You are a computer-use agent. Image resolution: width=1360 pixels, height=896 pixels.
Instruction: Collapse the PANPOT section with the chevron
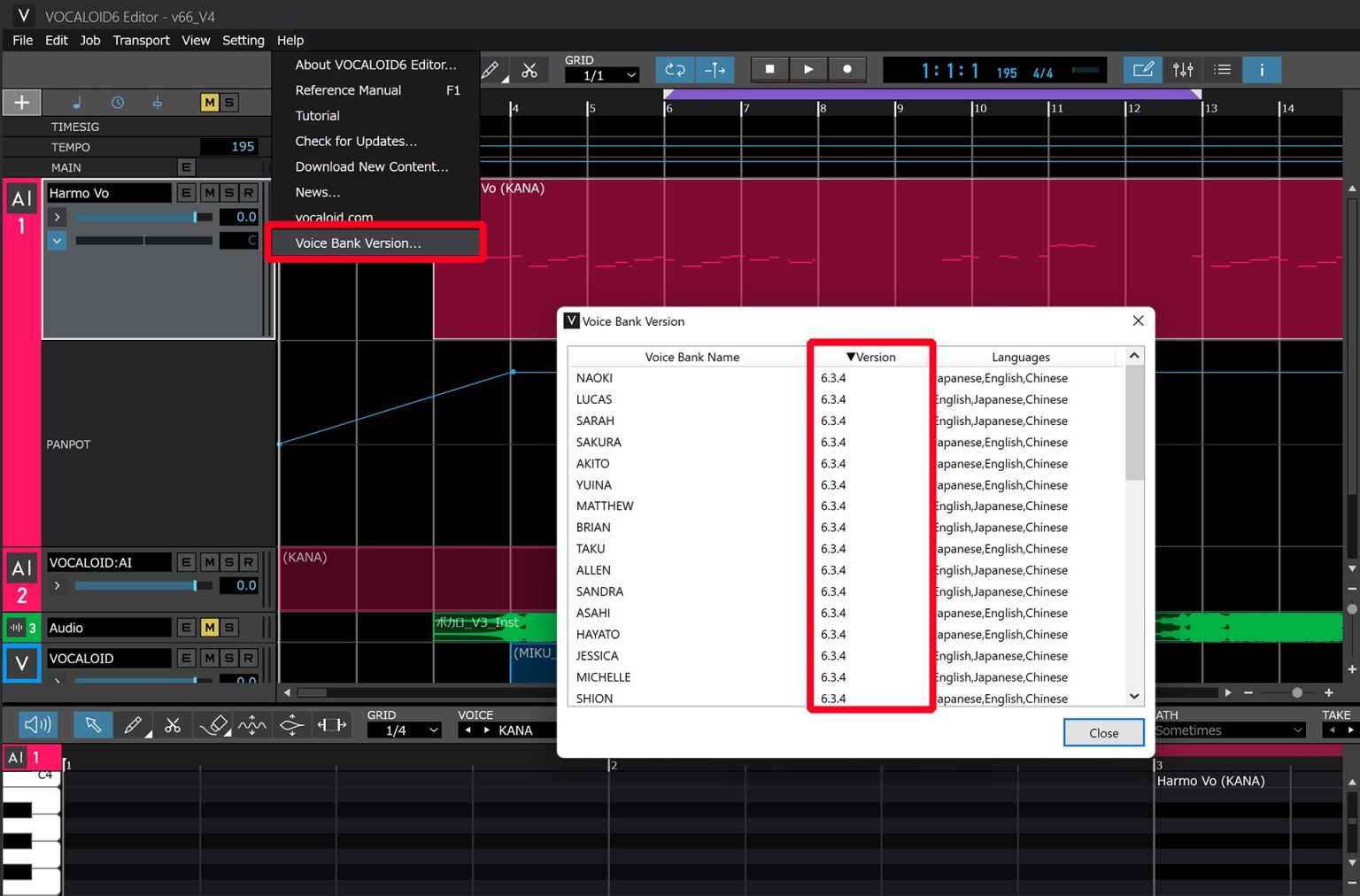56,240
